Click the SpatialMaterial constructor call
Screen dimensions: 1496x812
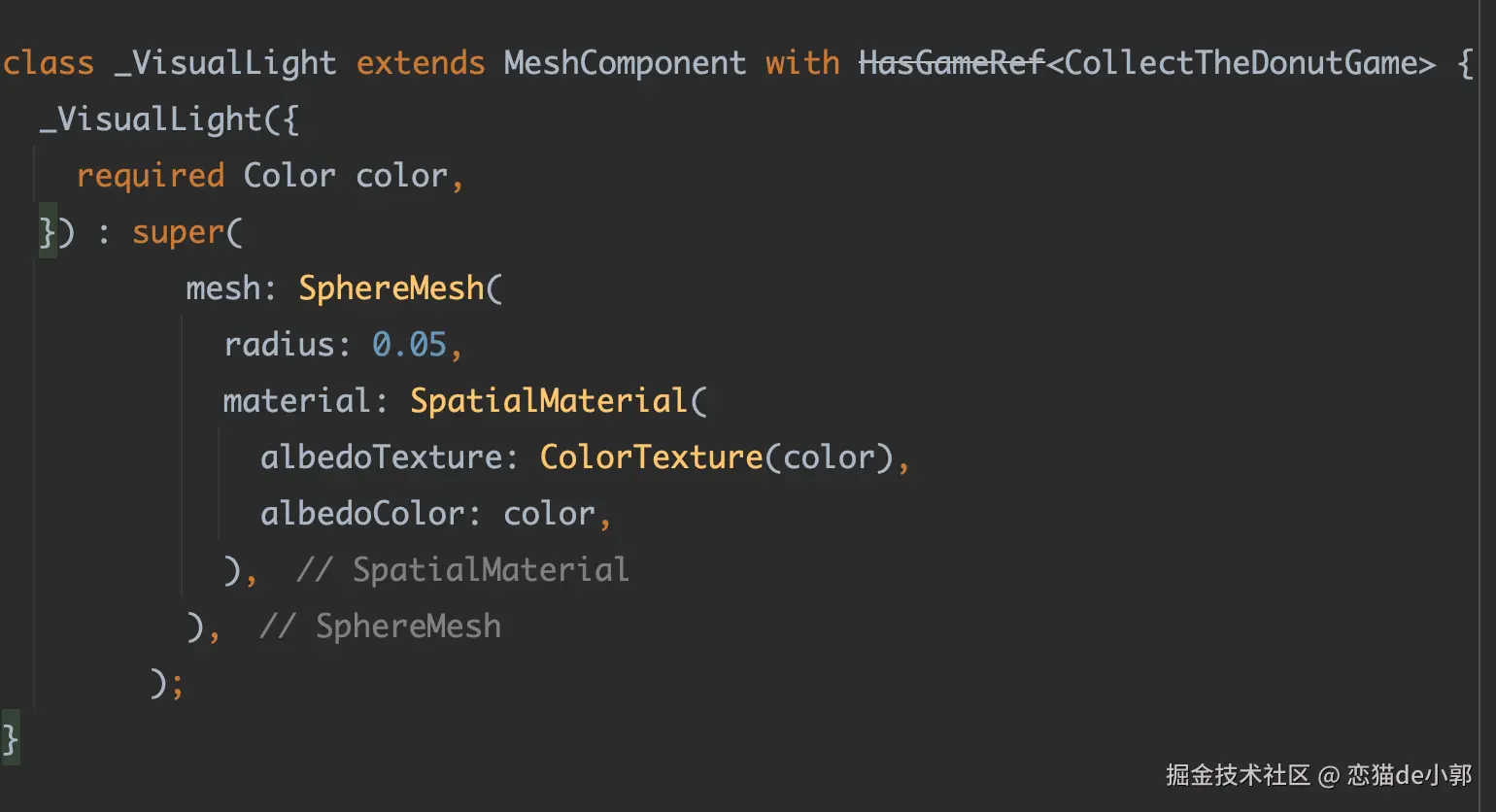549,401
